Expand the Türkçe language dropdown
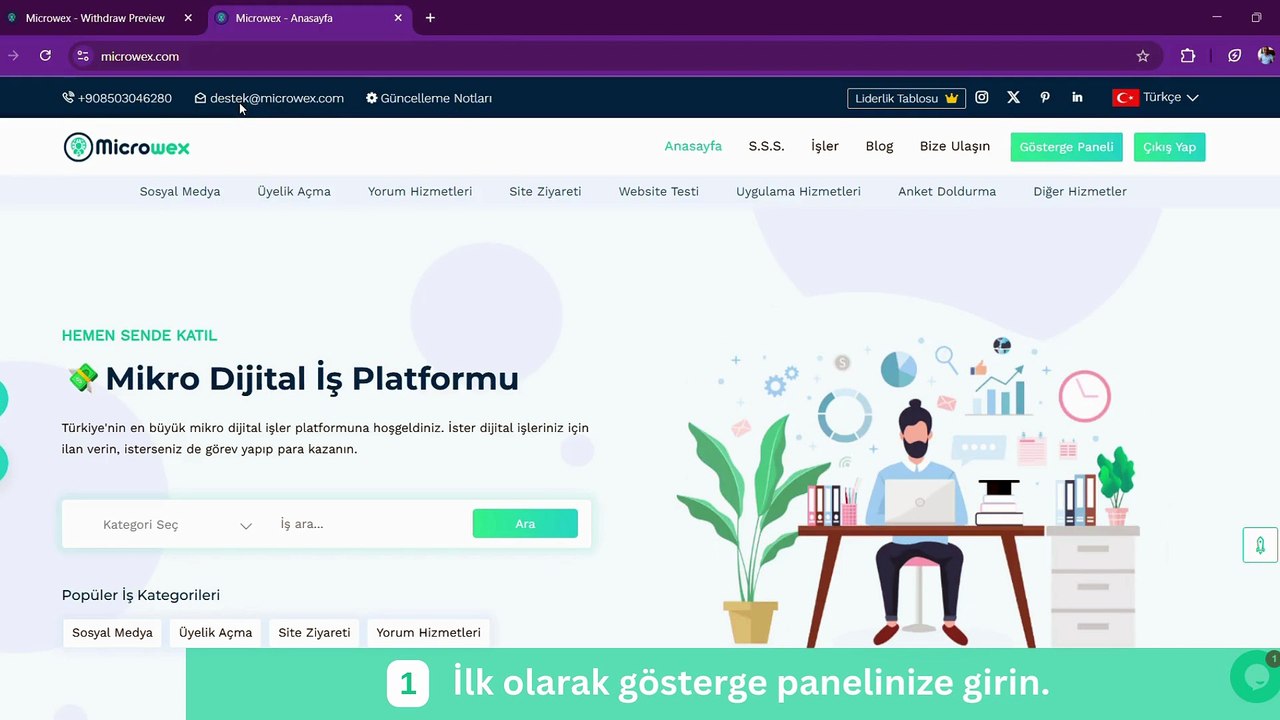 coord(1155,97)
